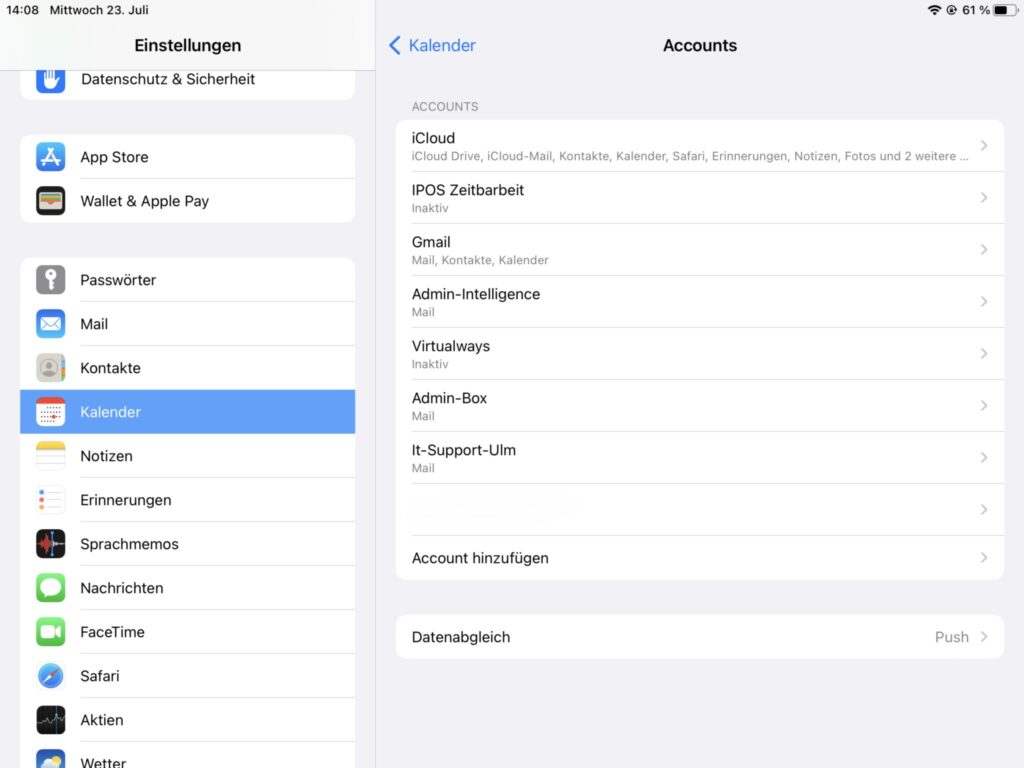
Task: Tap the blank account row
Action: pyautogui.click(x=699, y=509)
